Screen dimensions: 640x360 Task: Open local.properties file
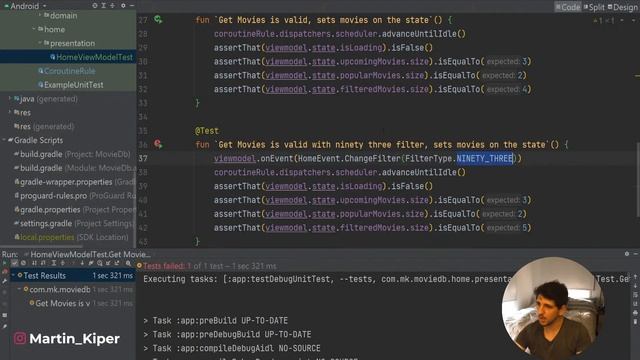(71, 237)
